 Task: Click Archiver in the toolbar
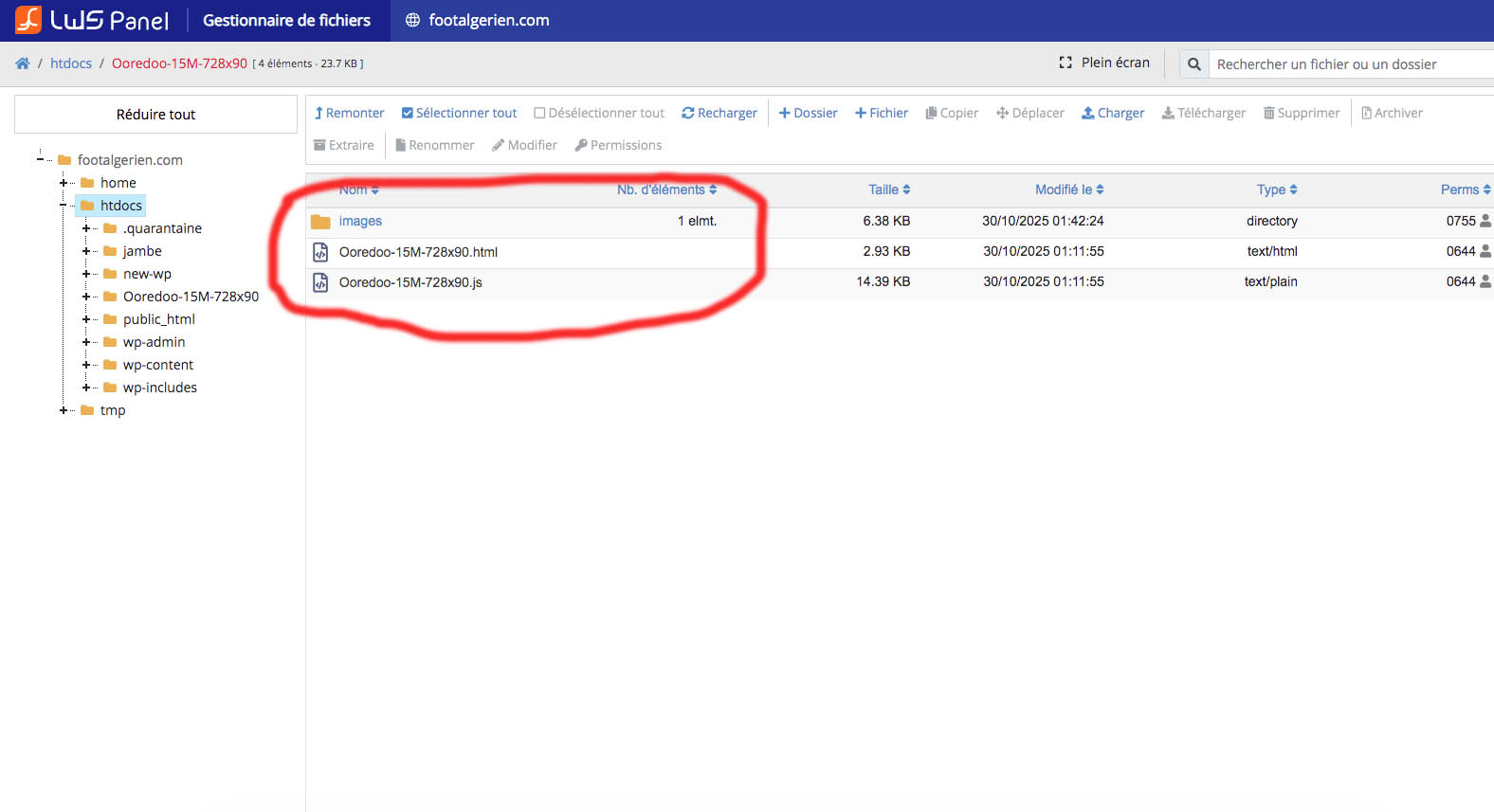pos(1393,113)
